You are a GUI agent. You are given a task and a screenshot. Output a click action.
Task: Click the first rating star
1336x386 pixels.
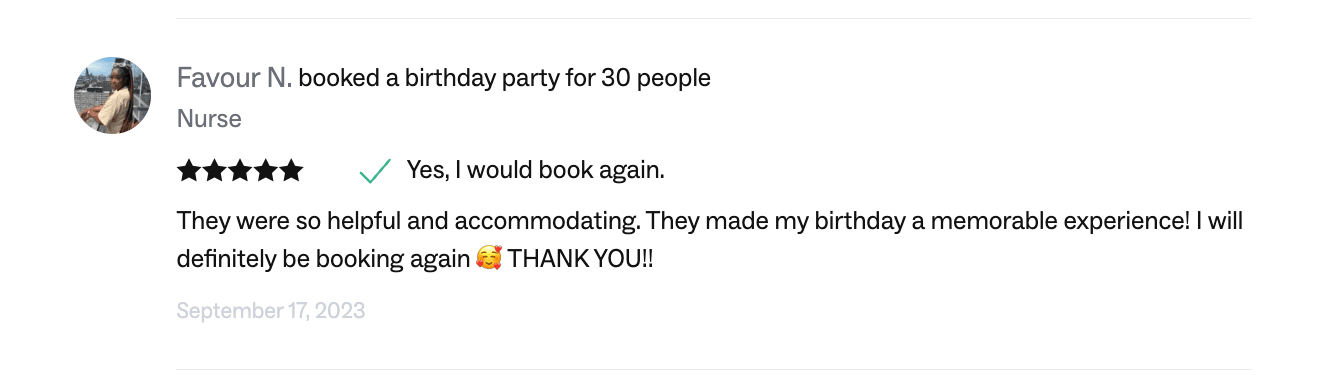pyautogui.click(x=189, y=171)
